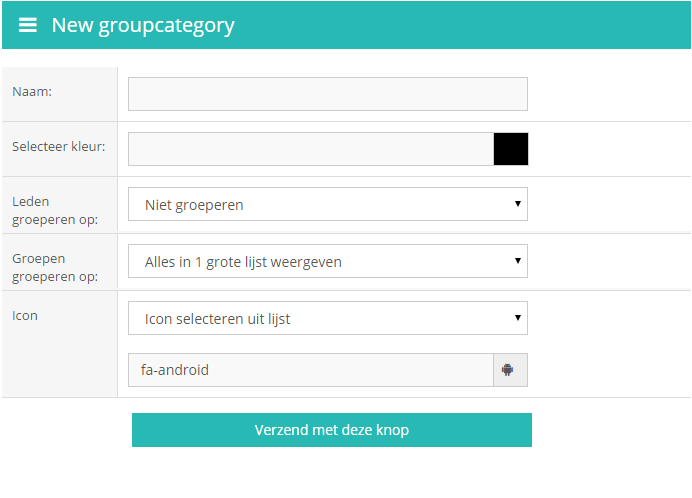Screen dimensions: 692x498
Task: Click the Naam text input field
Action: click(328, 94)
